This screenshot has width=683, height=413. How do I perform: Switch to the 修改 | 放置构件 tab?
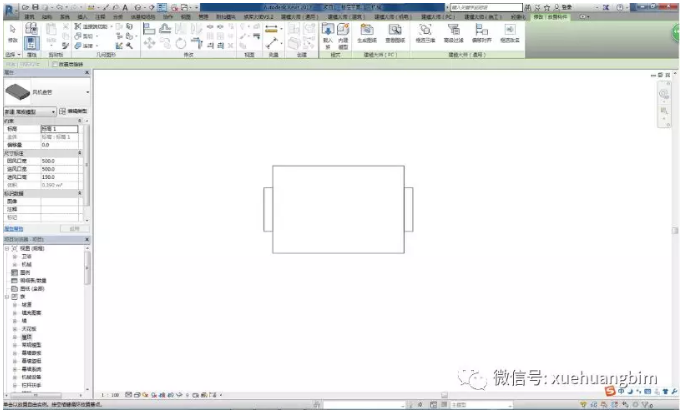551,17
